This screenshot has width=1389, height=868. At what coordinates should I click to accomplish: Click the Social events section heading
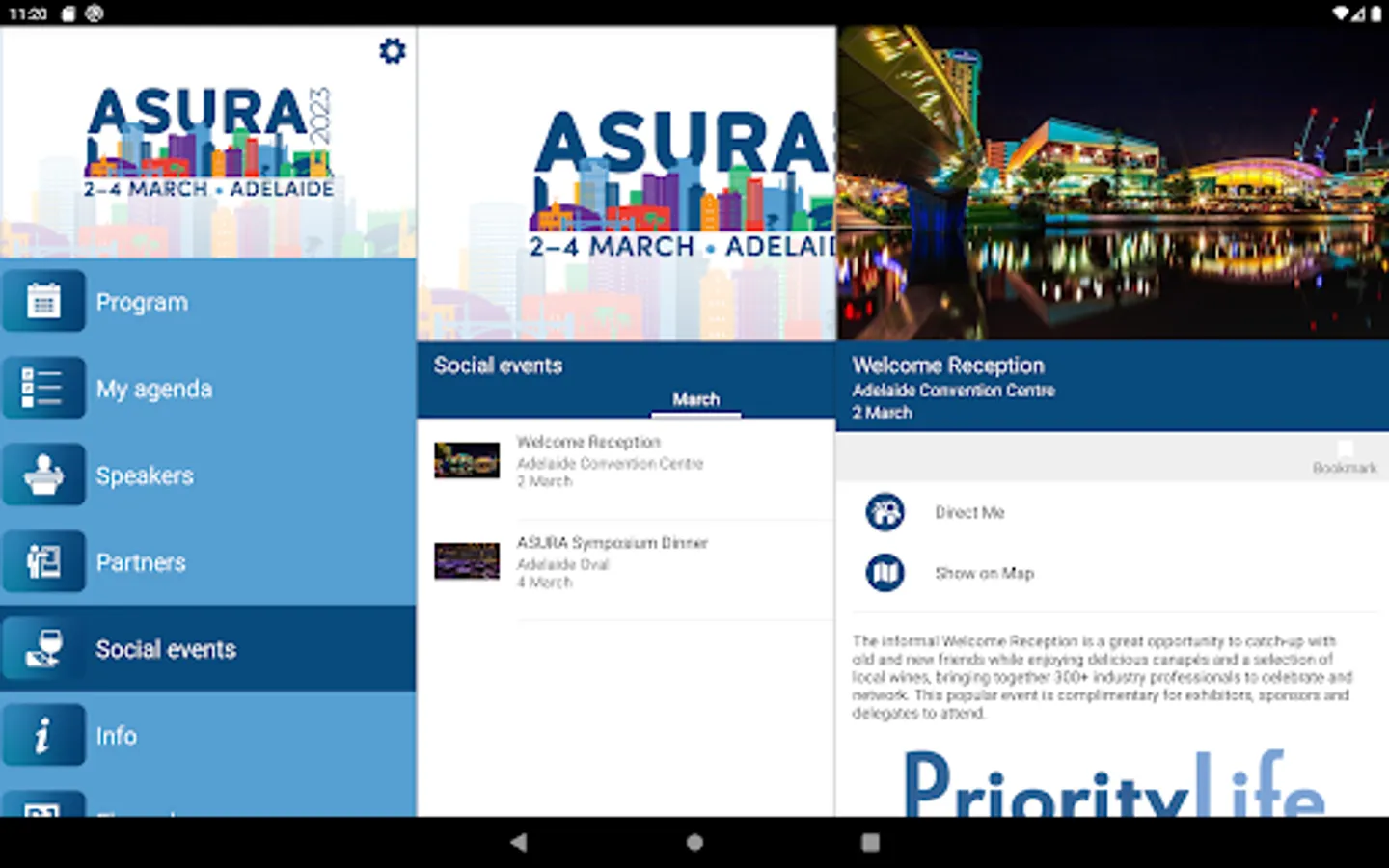point(498,366)
